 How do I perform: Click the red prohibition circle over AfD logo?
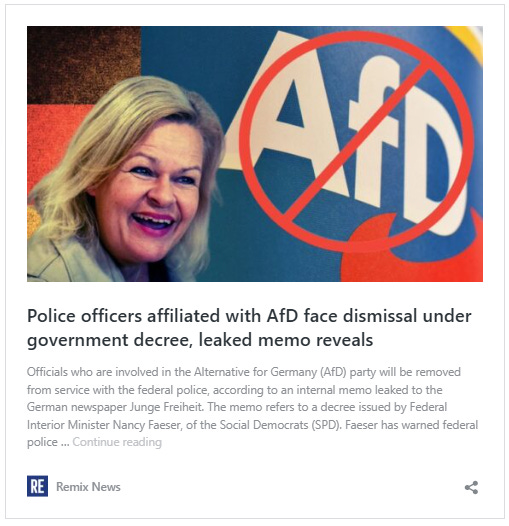pyautogui.click(x=357, y=141)
